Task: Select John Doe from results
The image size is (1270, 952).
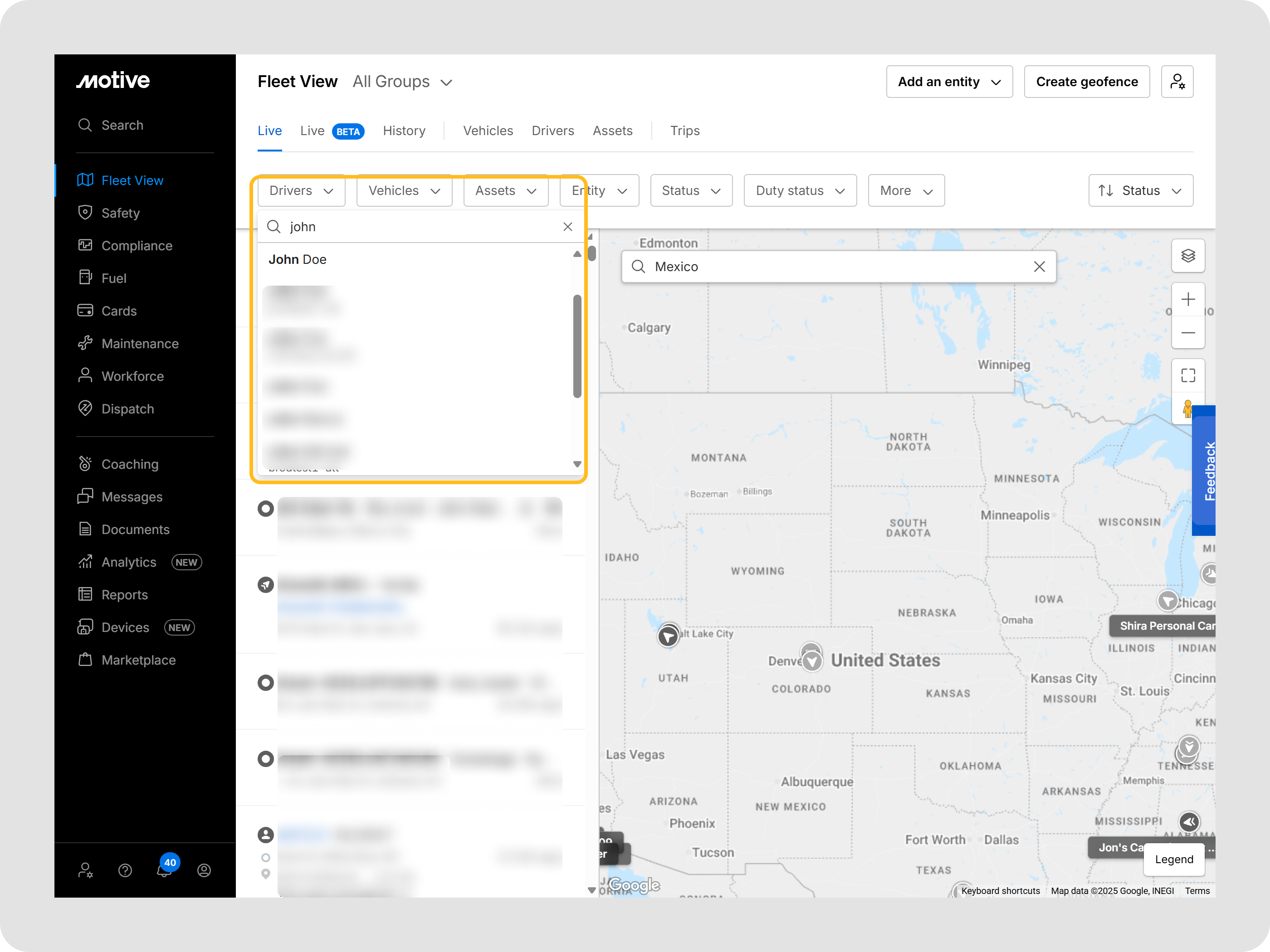Action: (x=298, y=259)
